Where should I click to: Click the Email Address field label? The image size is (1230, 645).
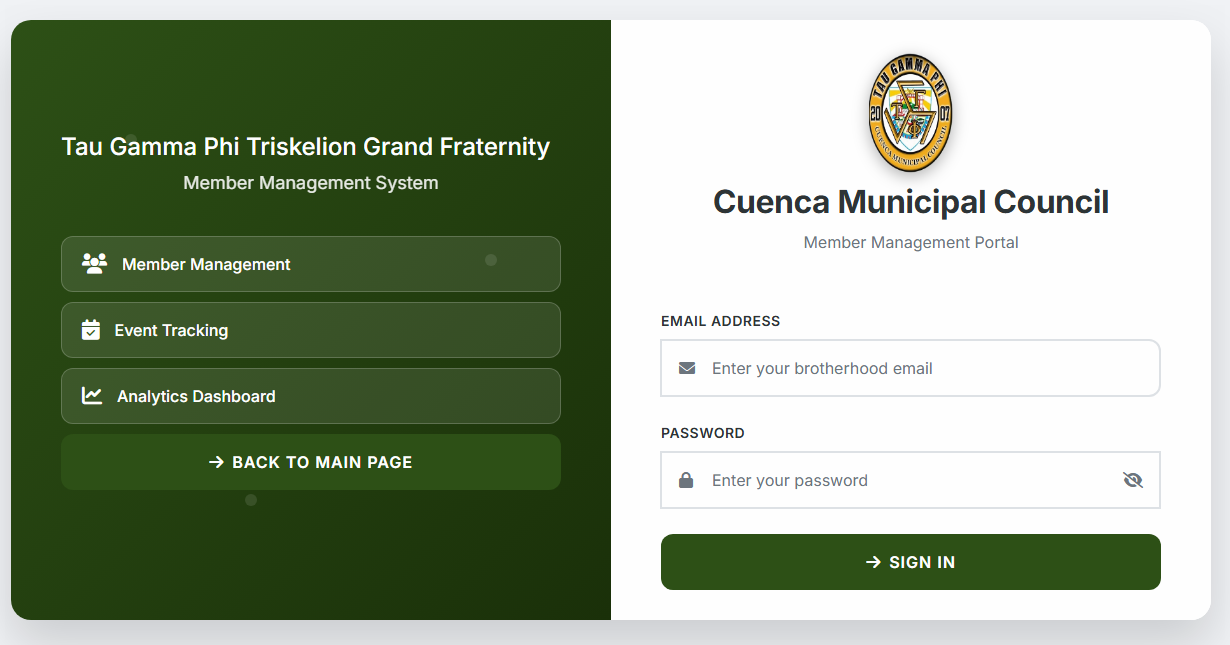coord(720,321)
